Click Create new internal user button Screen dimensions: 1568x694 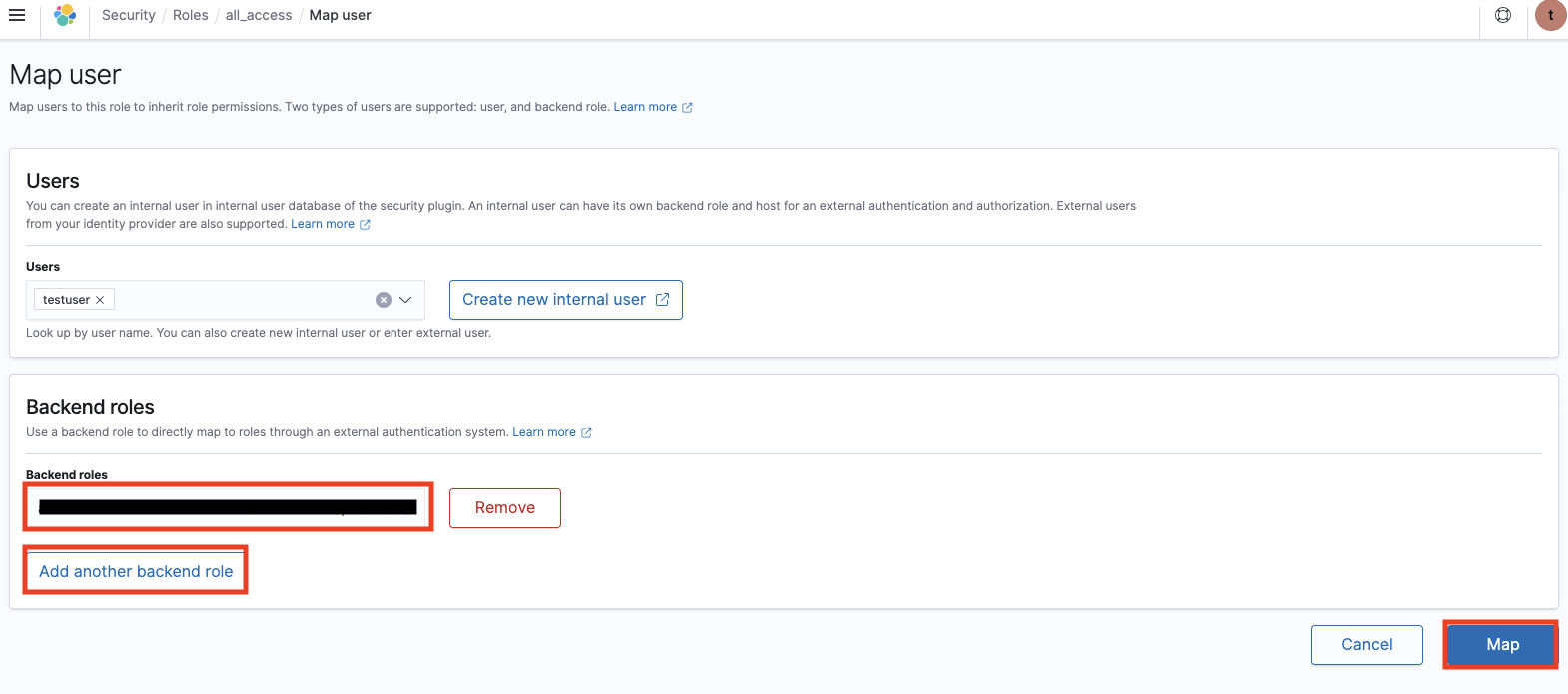pyautogui.click(x=566, y=300)
